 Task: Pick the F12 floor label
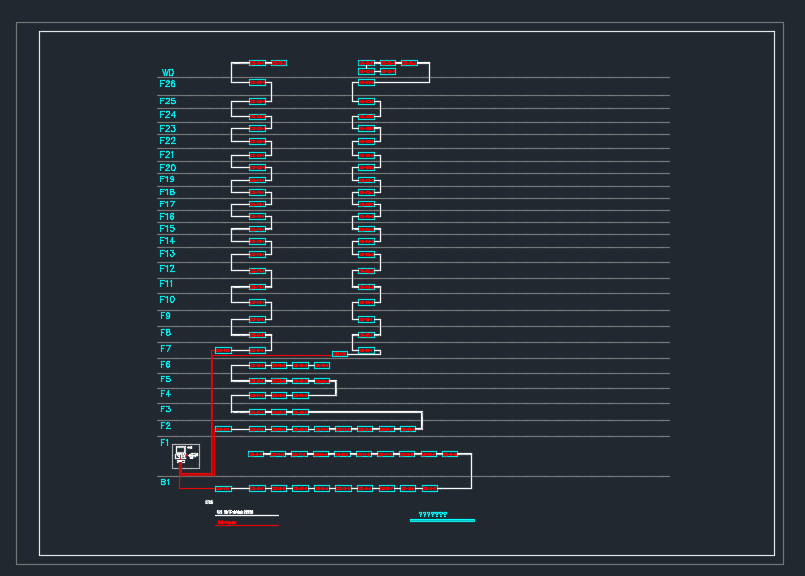[167, 268]
